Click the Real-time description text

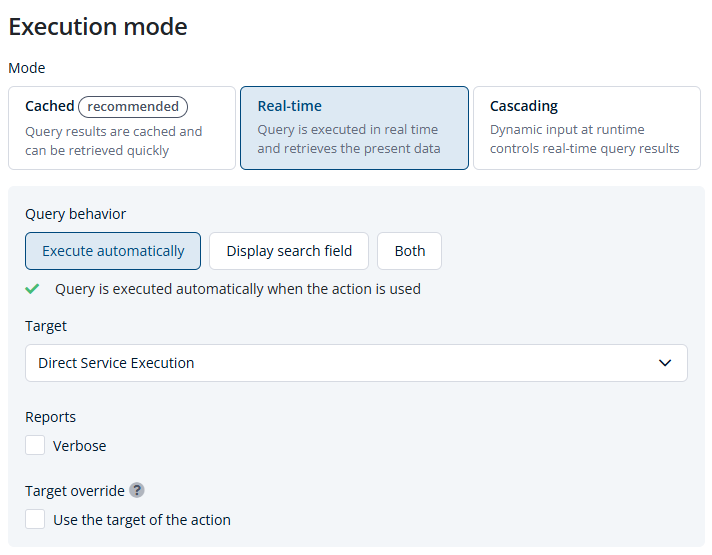[349, 139]
